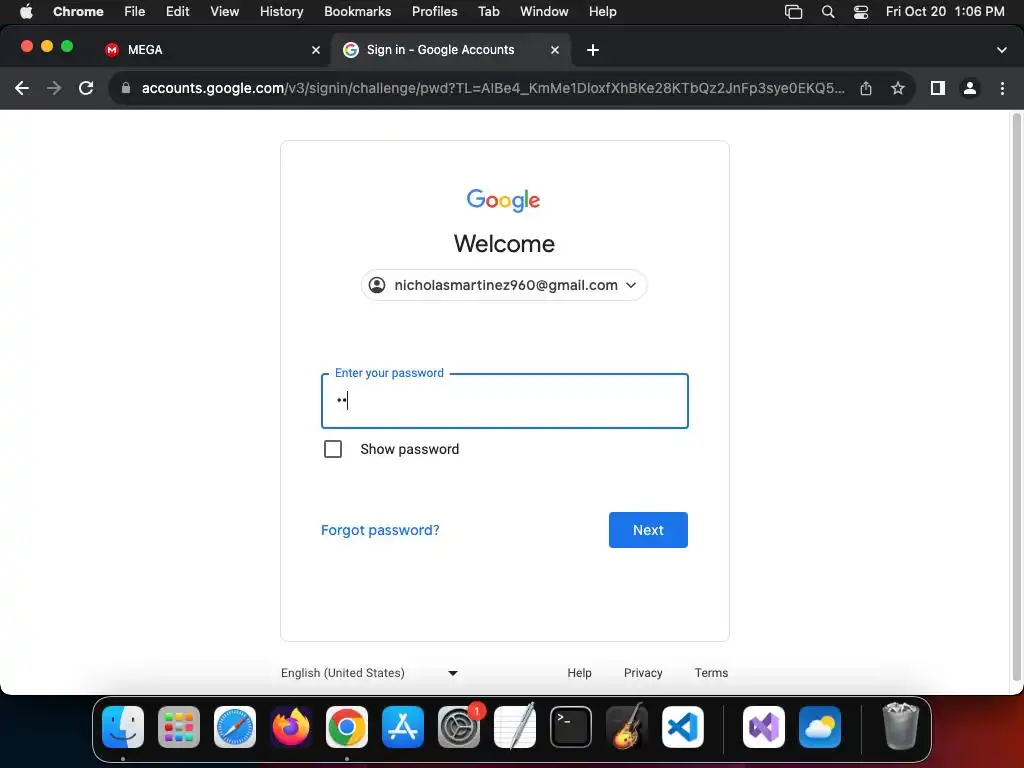Open the Terms footer link
Viewport: 1024px width, 768px height.
point(711,673)
